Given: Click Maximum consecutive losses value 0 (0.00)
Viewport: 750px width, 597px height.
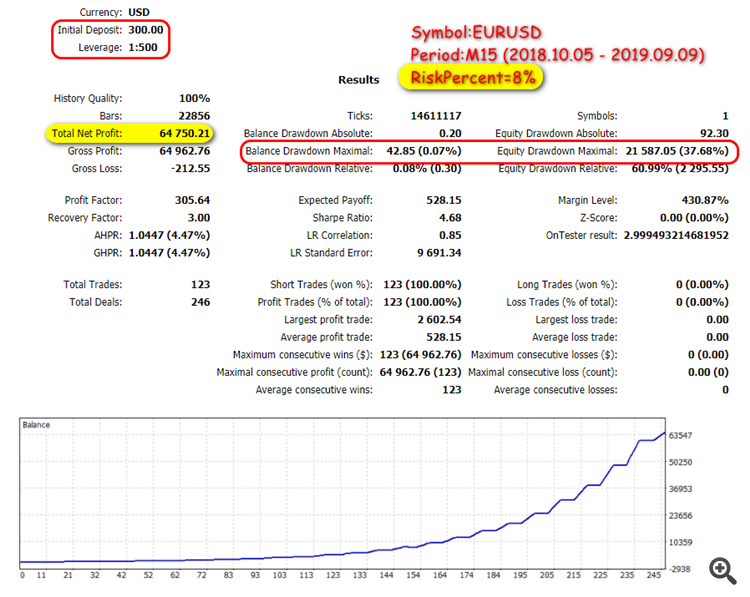Looking at the screenshot, I should click(x=708, y=355).
